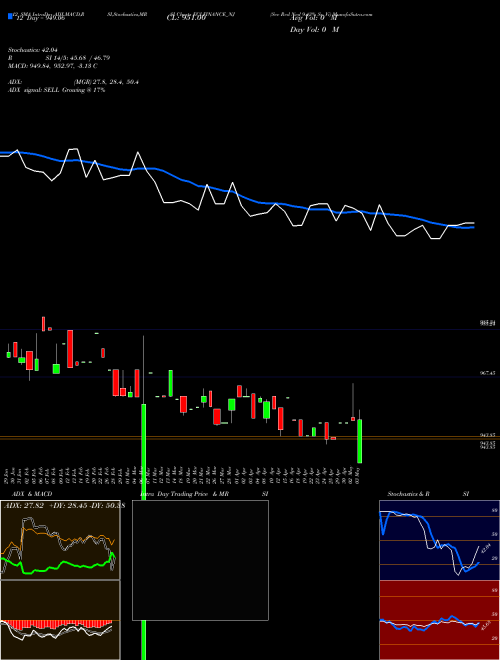The width and height of the screenshot is (500, 660).
Task: Select the 'MACD: 949.84, 952.97, -3.13 C' line
Action: (x=53, y=66)
